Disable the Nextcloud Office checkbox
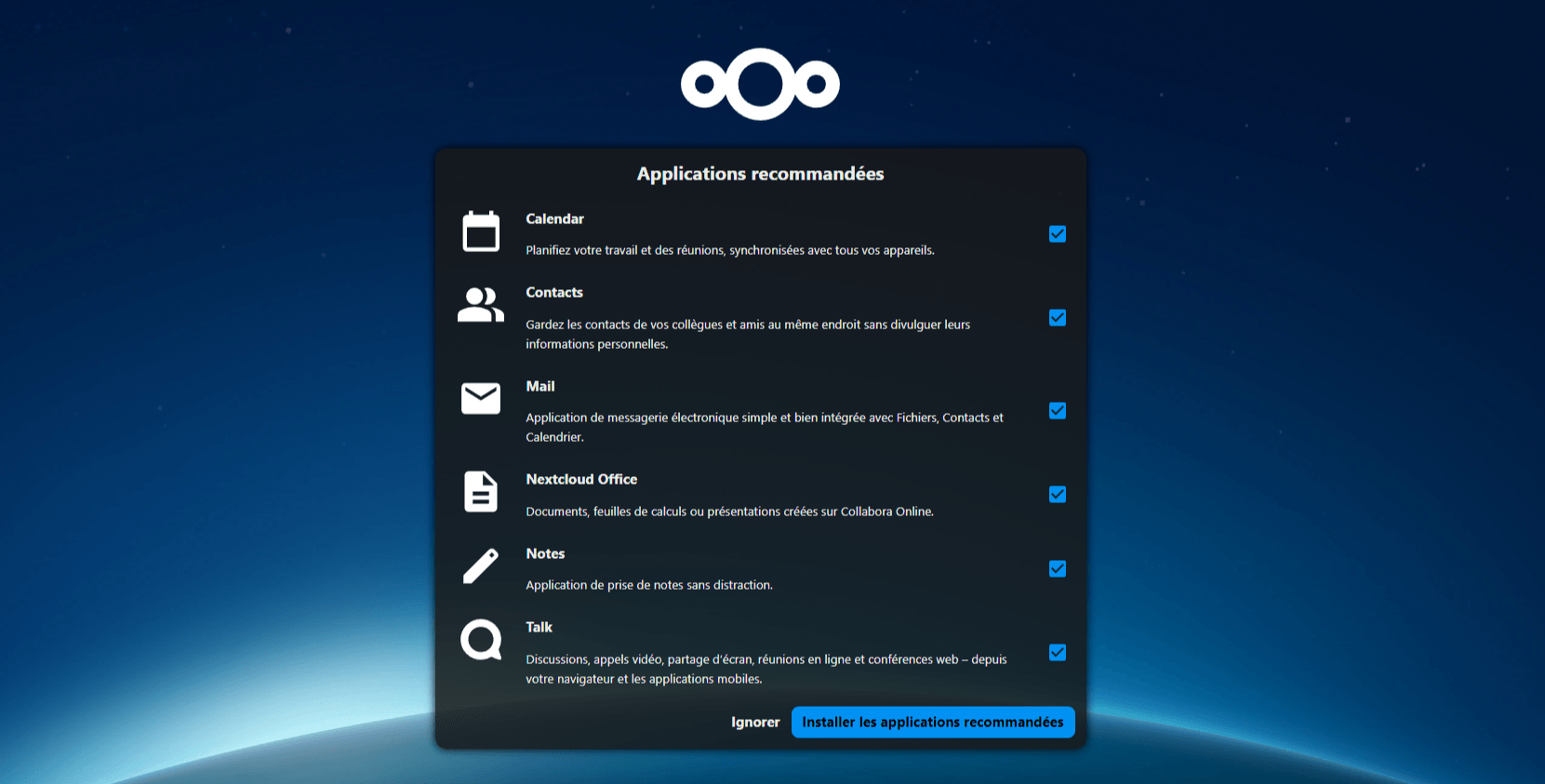The width and height of the screenshot is (1545, 784). click(x=1057, y=495)
